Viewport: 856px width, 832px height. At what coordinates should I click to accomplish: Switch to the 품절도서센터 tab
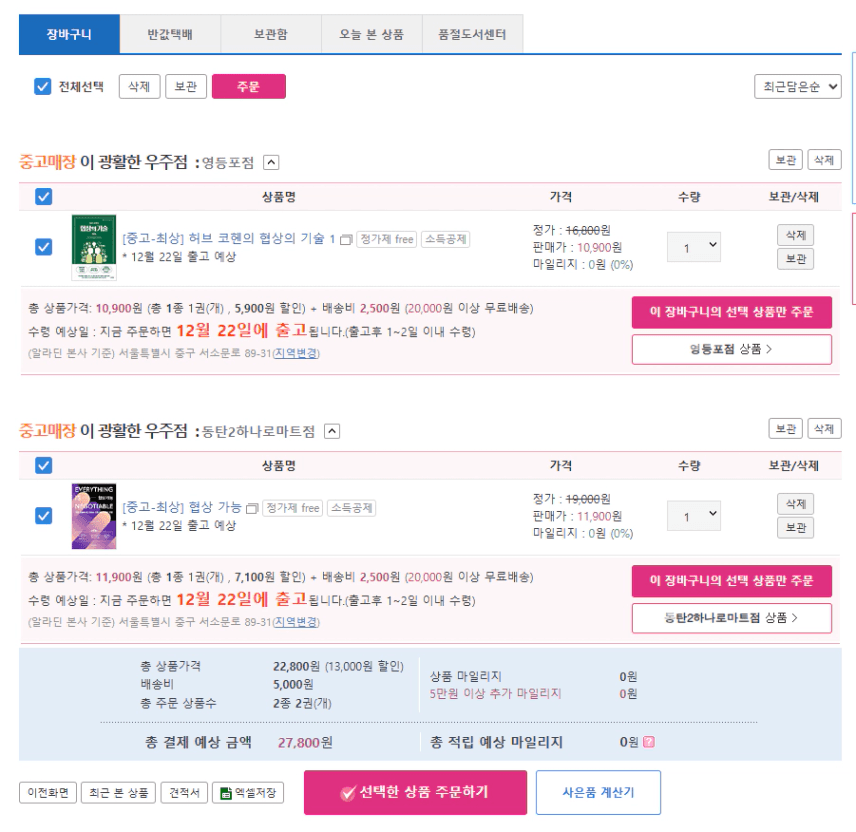(x=472, y=34)
